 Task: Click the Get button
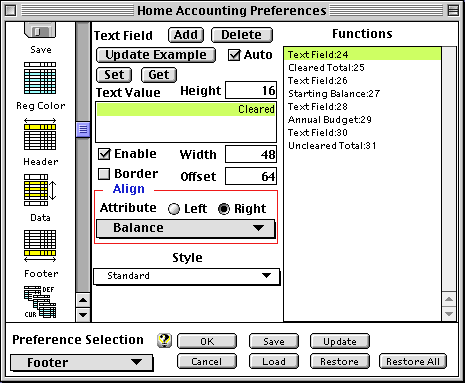click(x=159, y=75)
